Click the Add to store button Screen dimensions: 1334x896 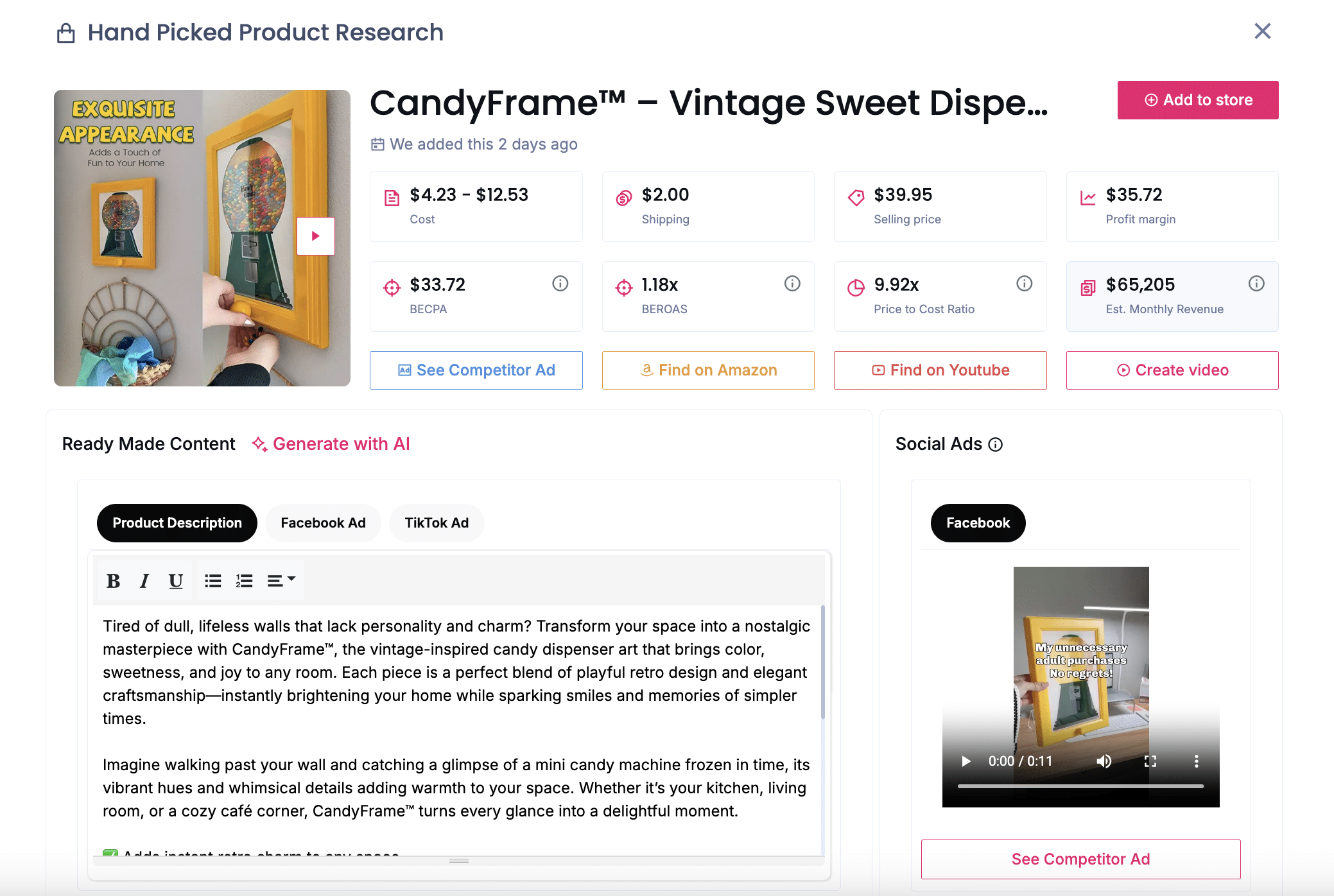[1198, 100]
